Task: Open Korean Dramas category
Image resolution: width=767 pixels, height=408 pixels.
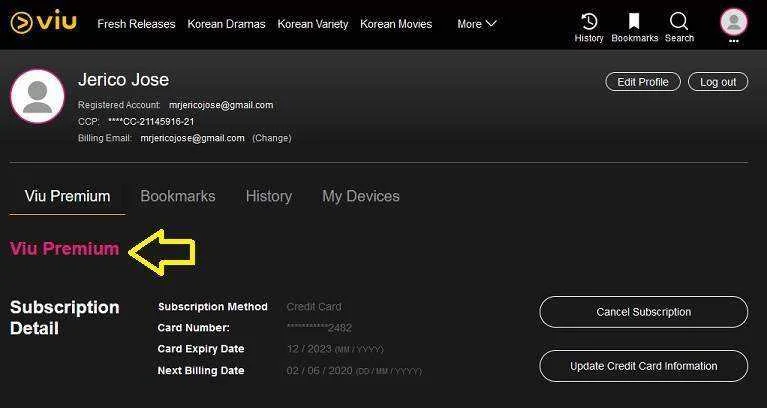Action: pyautogui.click(x=226, y=24)
